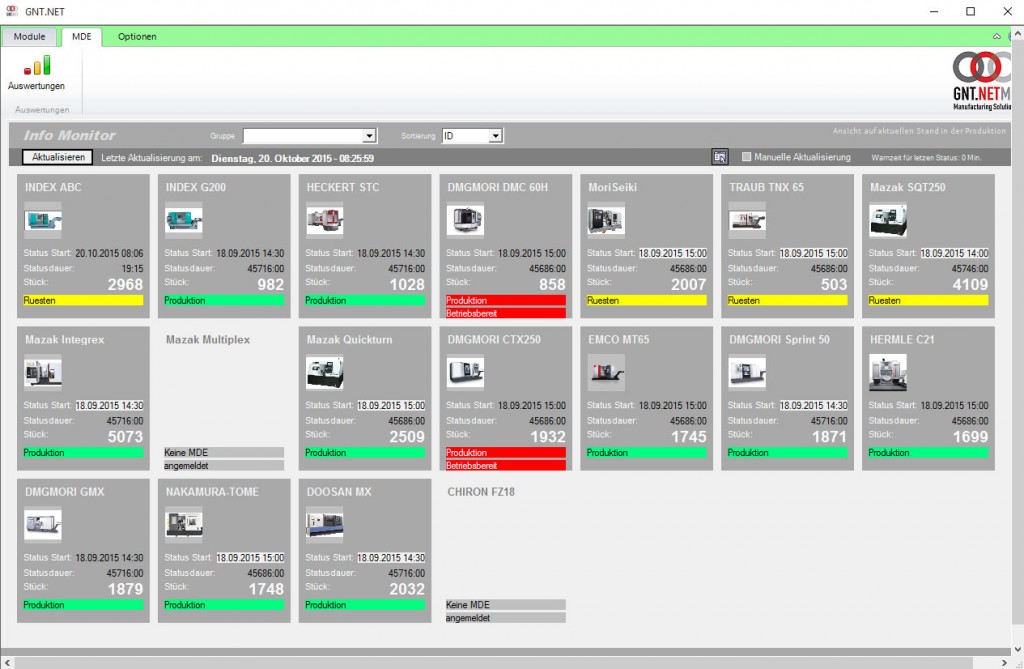Click the angemeldet label under CHIRON FZ18
1024x669 pixels.
tap(505, 617)
